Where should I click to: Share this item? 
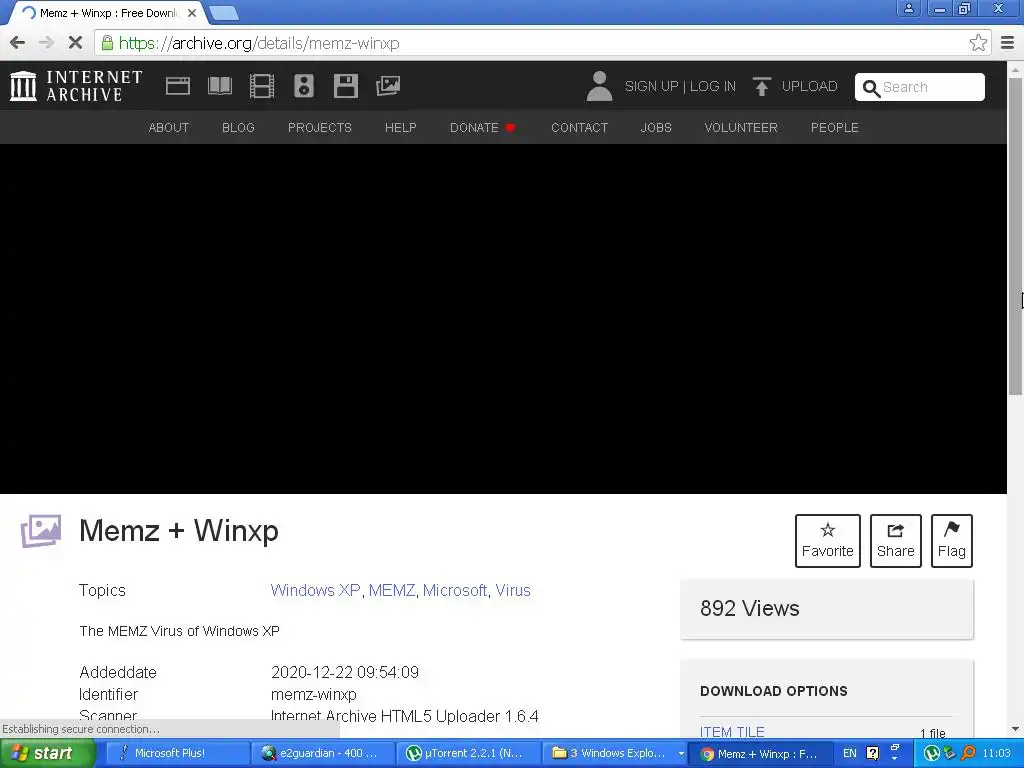pyautogui.click(x=895, y=541)
